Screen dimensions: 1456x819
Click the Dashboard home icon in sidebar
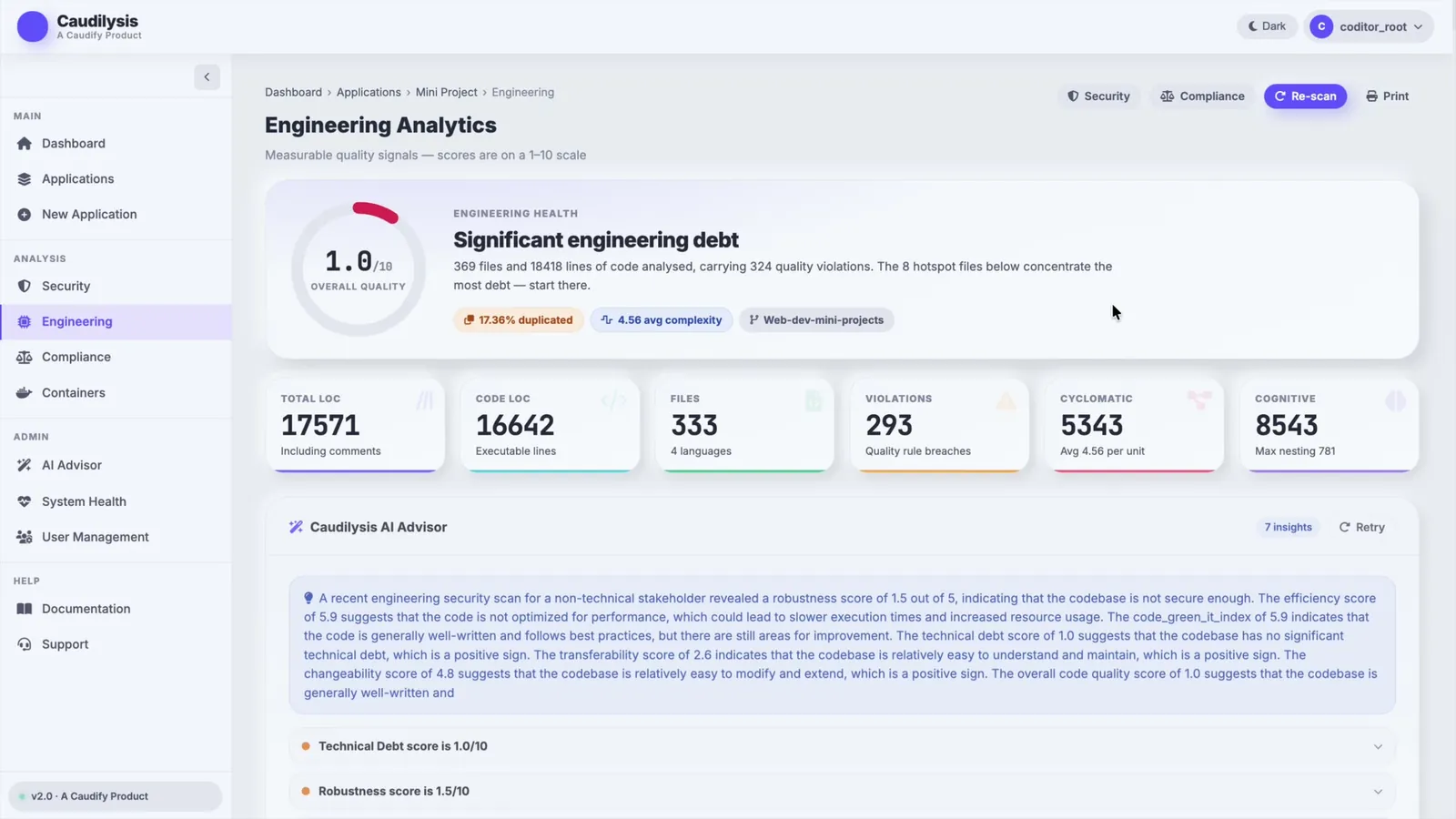coord(25,144)
